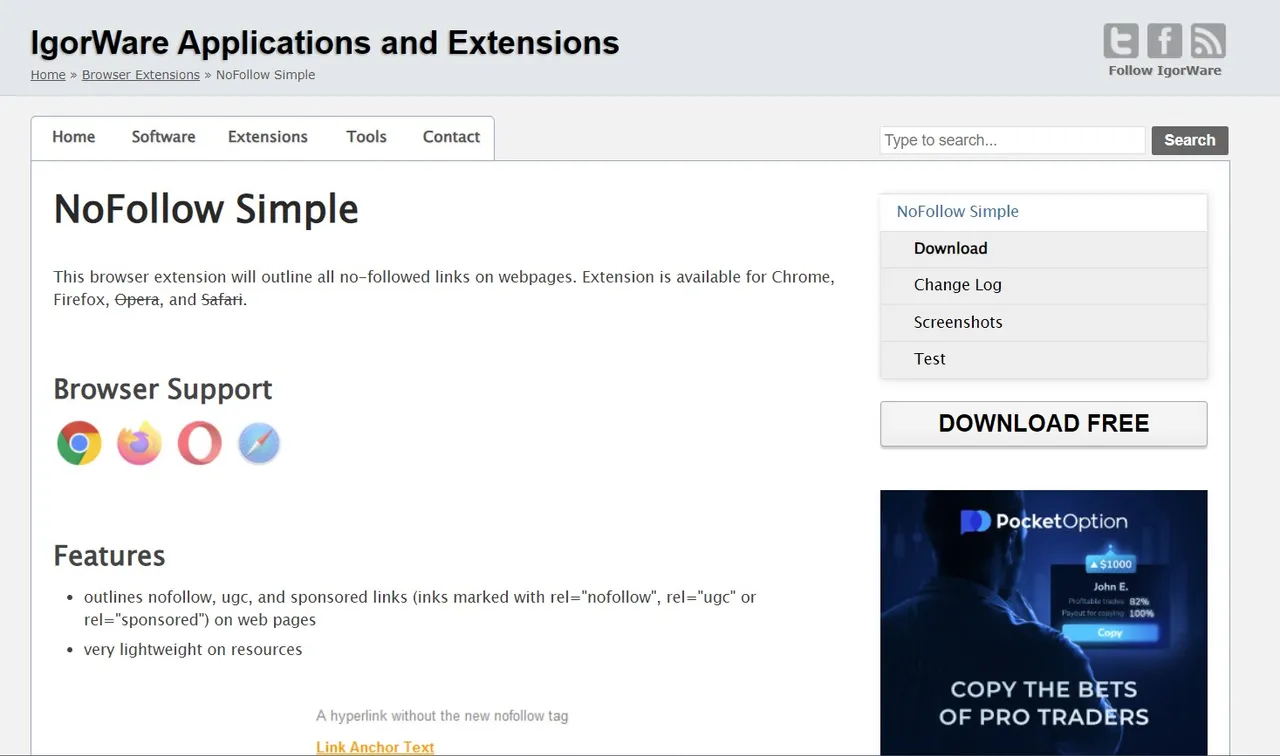
Task: Click the 'Copy' button in the ad
Action: pos(1110,633)
